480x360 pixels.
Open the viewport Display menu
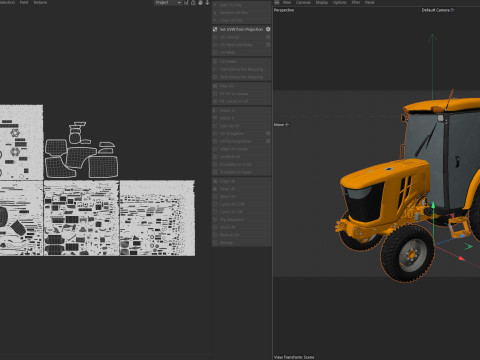pyautogui.click(x=322, y=2)
